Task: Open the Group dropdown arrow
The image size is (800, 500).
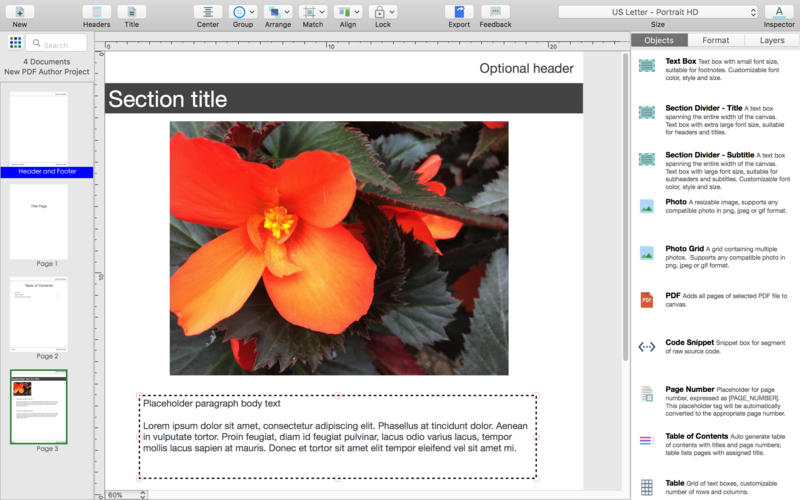Action: [252, 12]
